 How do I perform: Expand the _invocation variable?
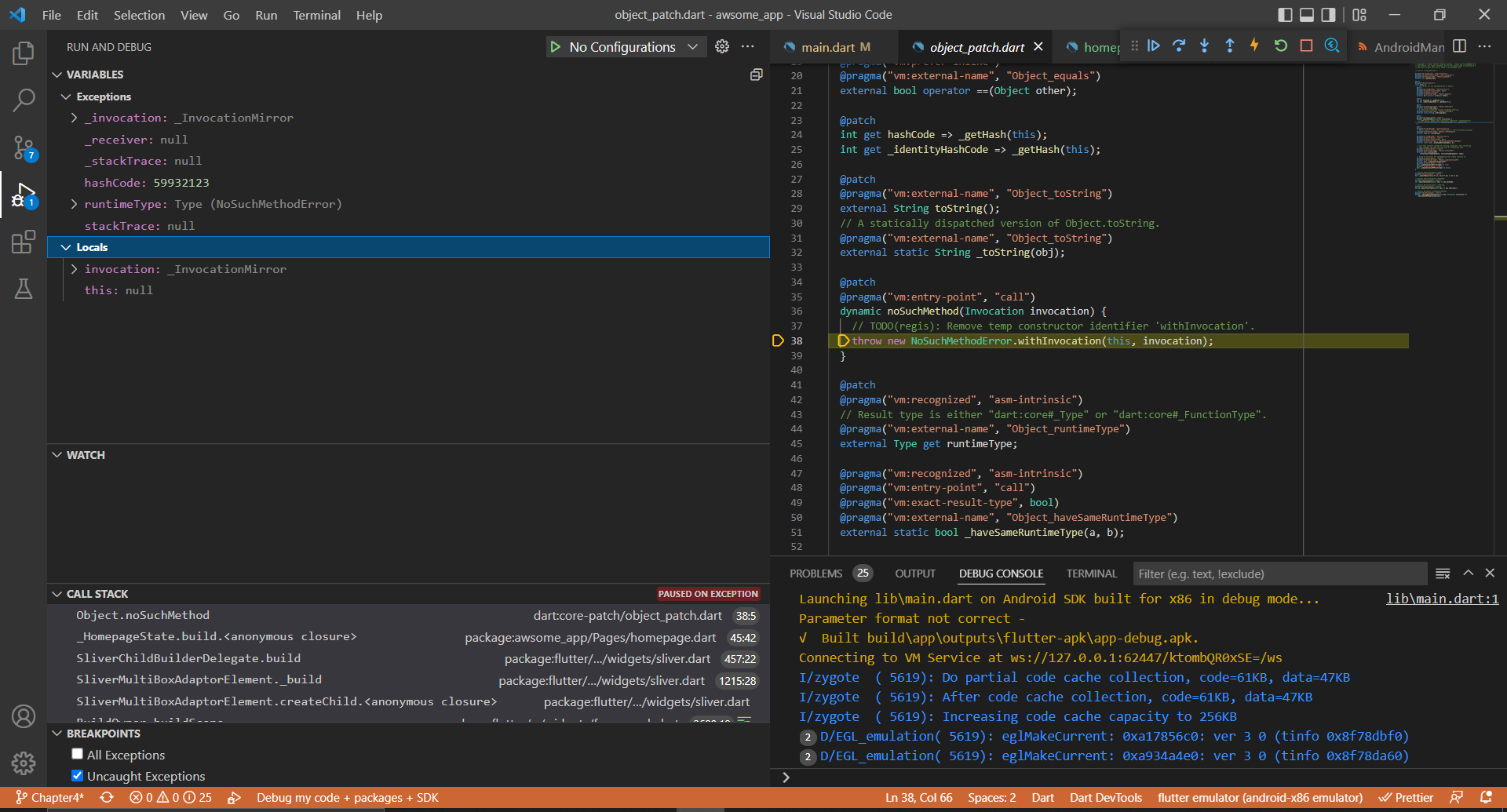[75, 118]
